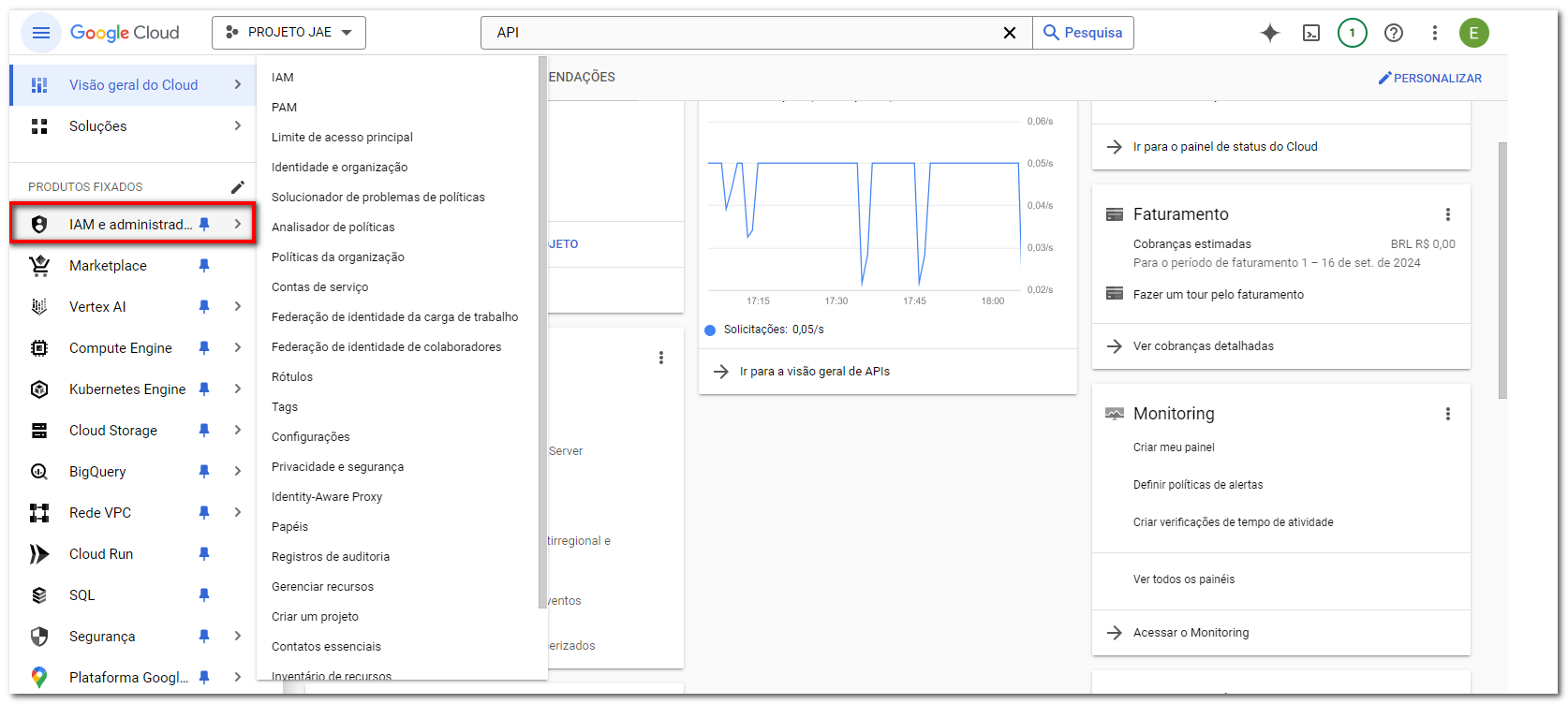Click the Plataforma Google Maps pin icon
1568x704 pixels.
[x=39, y=678]
